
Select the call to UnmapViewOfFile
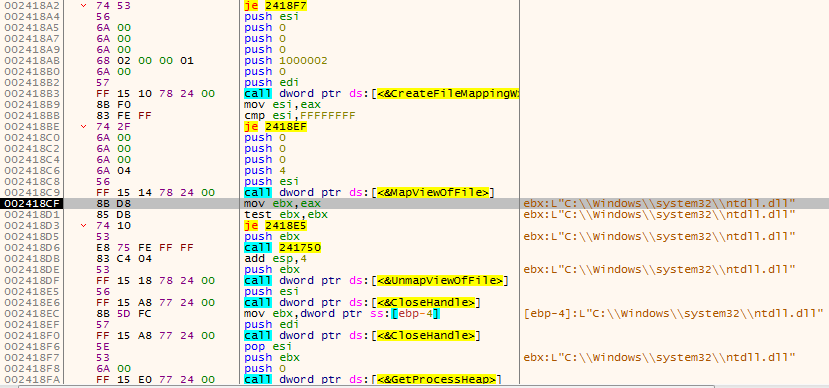point(376,280)
